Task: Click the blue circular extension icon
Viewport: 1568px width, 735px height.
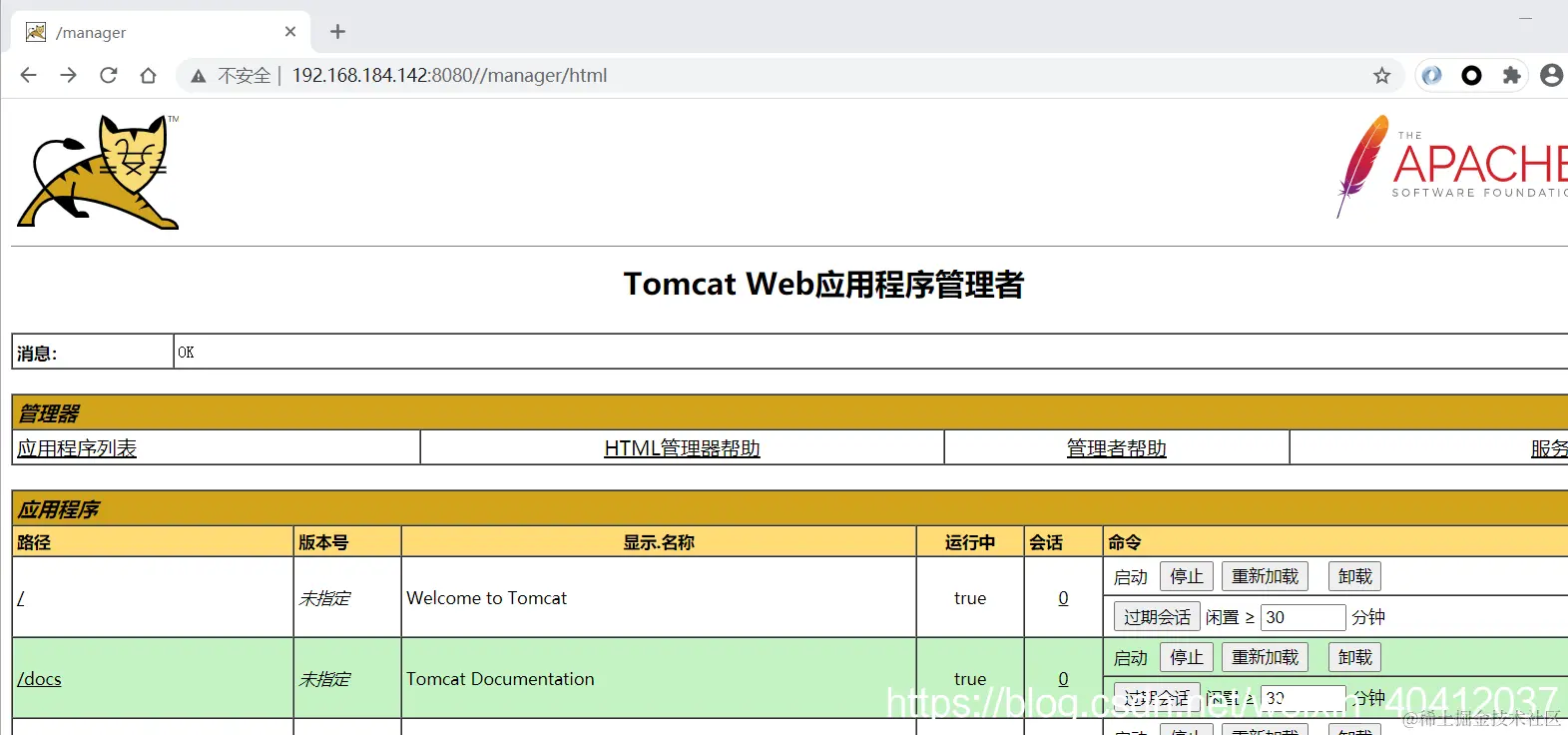Action: pyautogui.click(x=1432, y=75)
